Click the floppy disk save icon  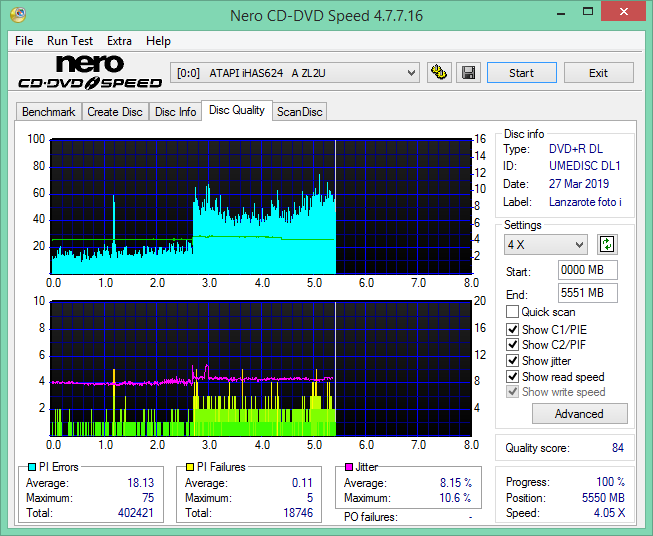pos(469,73)
